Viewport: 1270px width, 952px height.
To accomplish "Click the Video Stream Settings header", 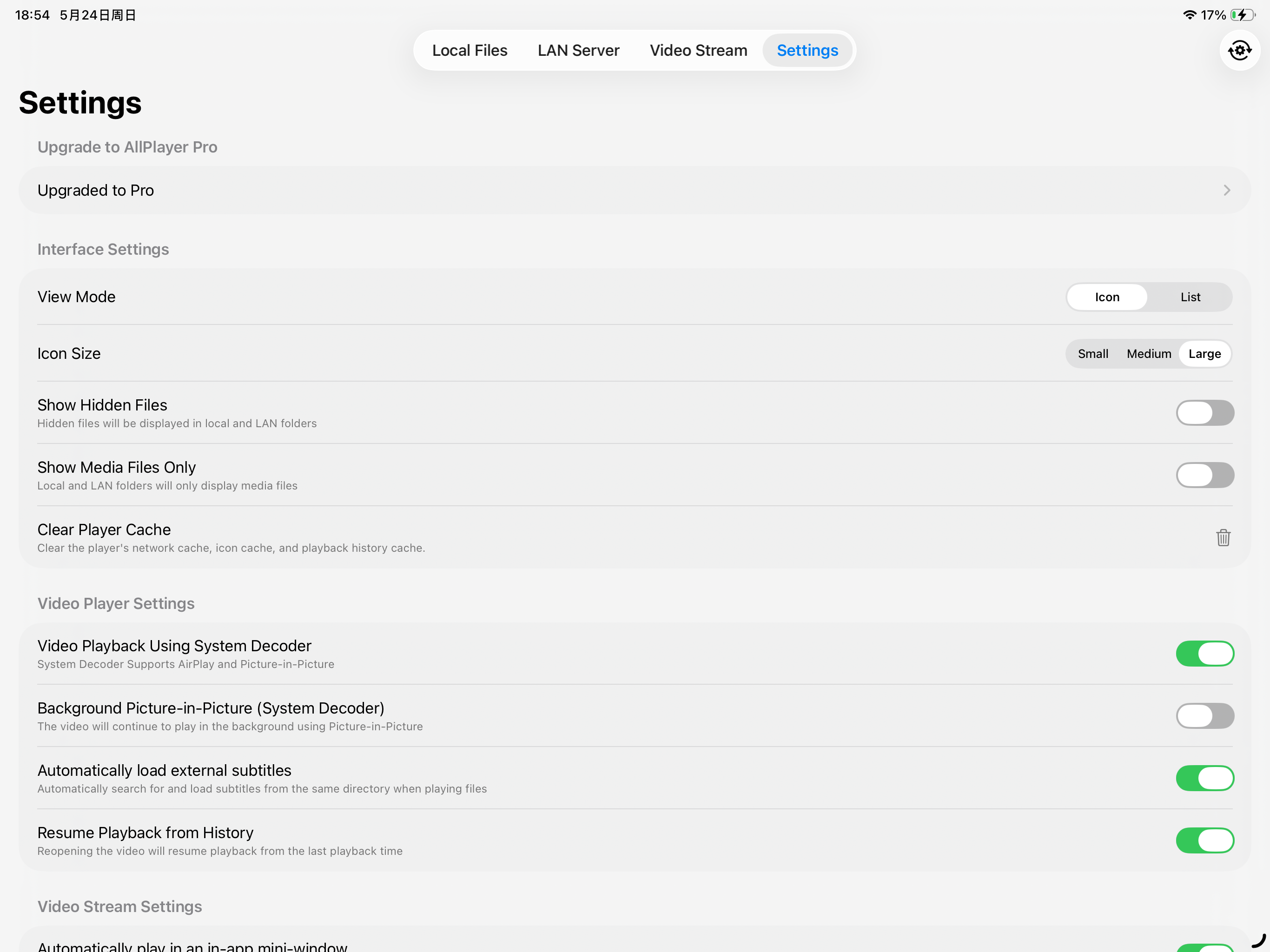I will click(119, 906).
